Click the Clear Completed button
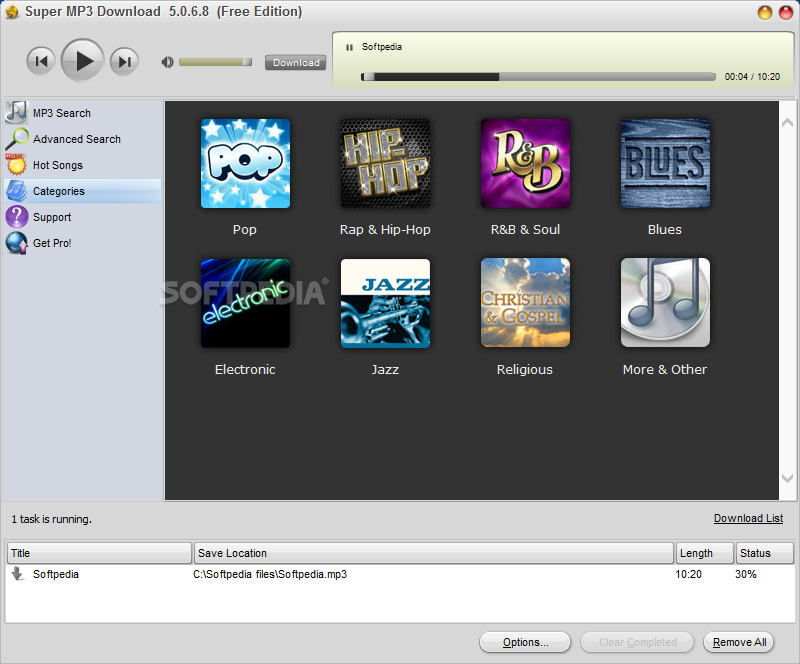800x664 pixels. click(x=637, y=642)
